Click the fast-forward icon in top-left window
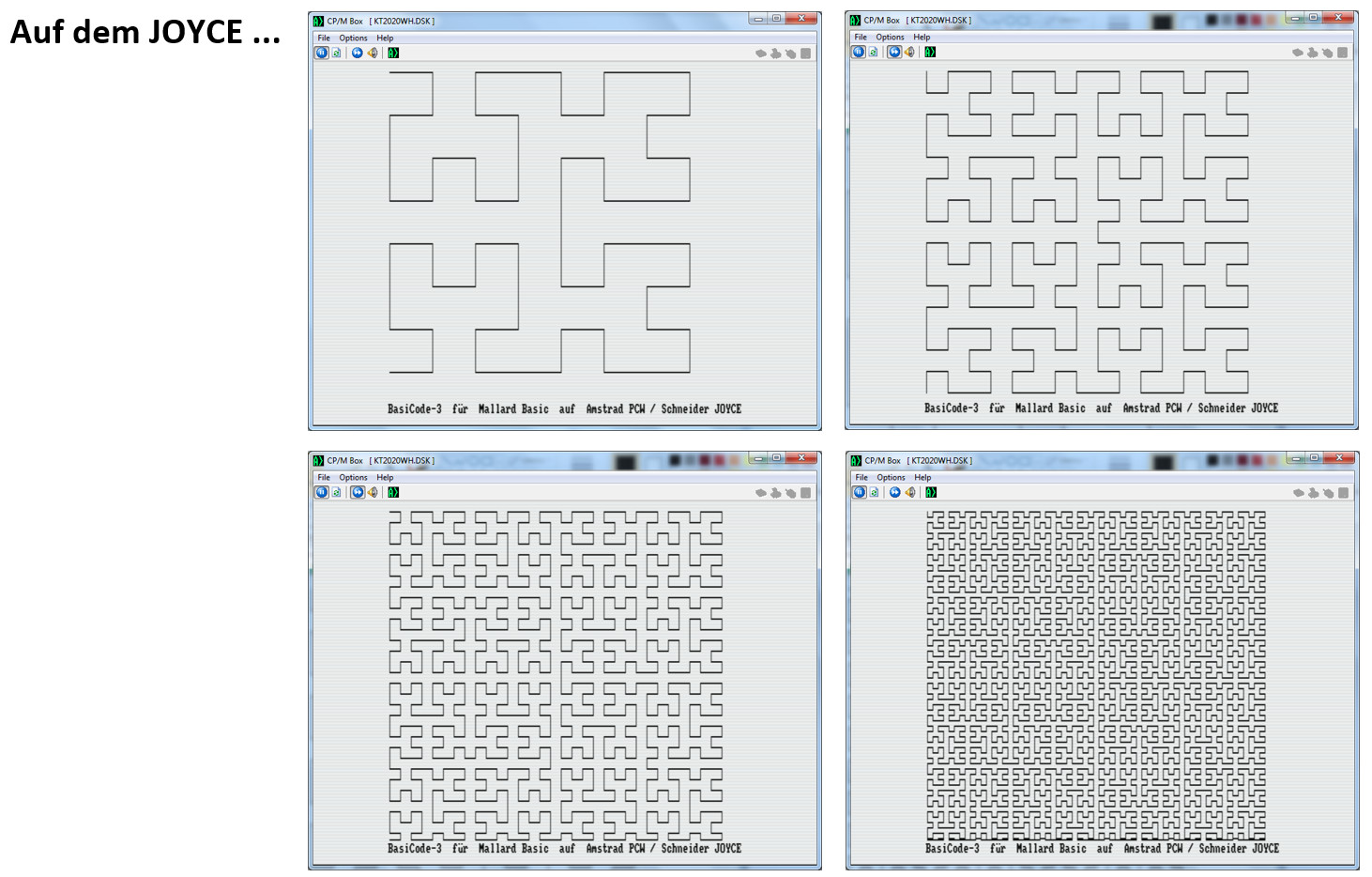Image resolution: width=1372 pixels, height=877 pixels. pyautogui.click(x=358, y=53)
